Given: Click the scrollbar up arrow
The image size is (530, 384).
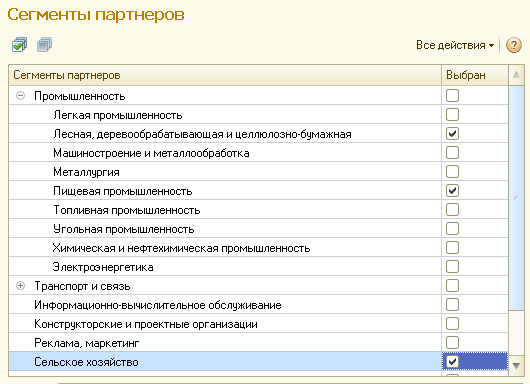Looking at the screenshot, I should [x=516, y=75].
